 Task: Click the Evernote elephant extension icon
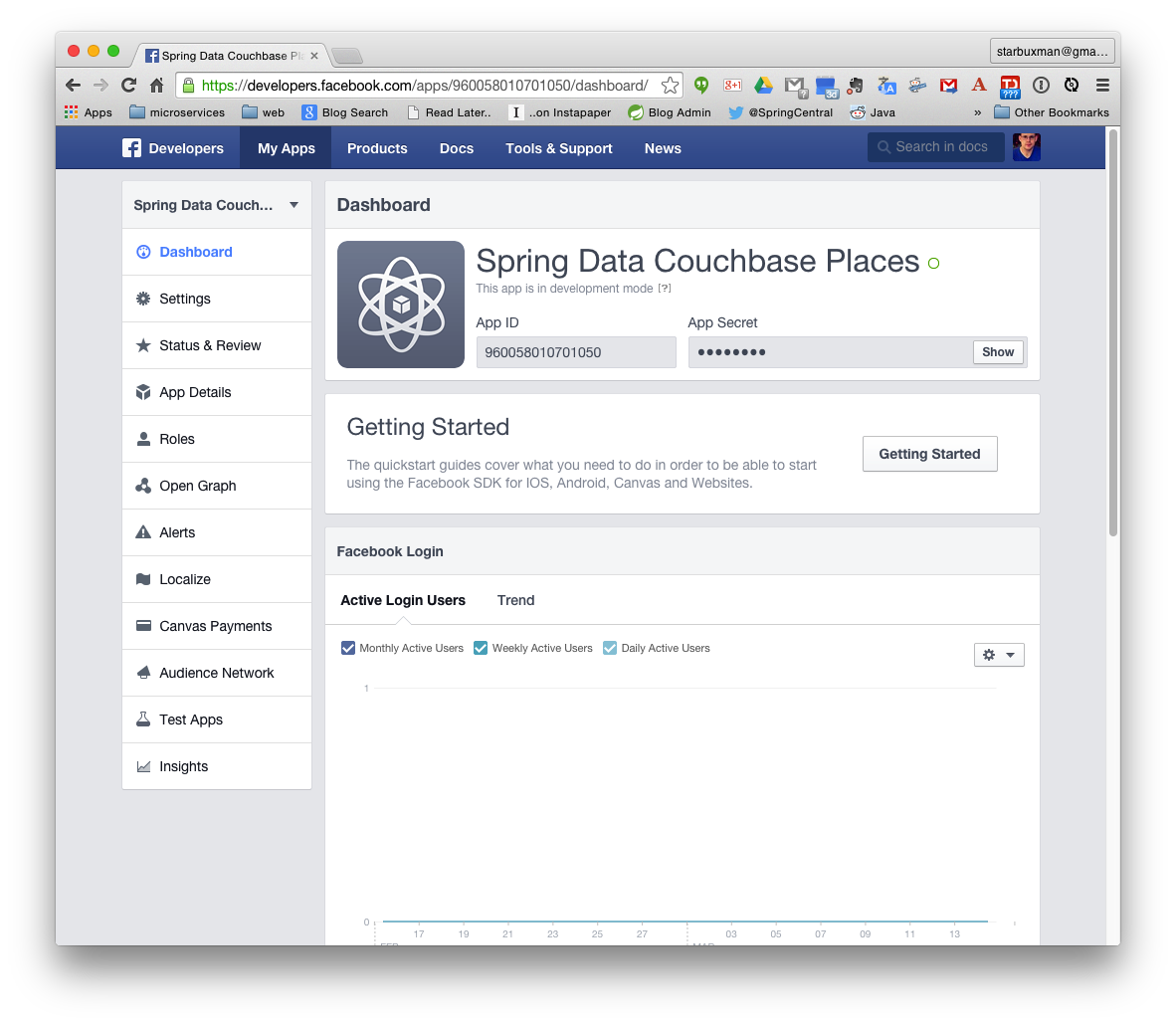(856, 86)
